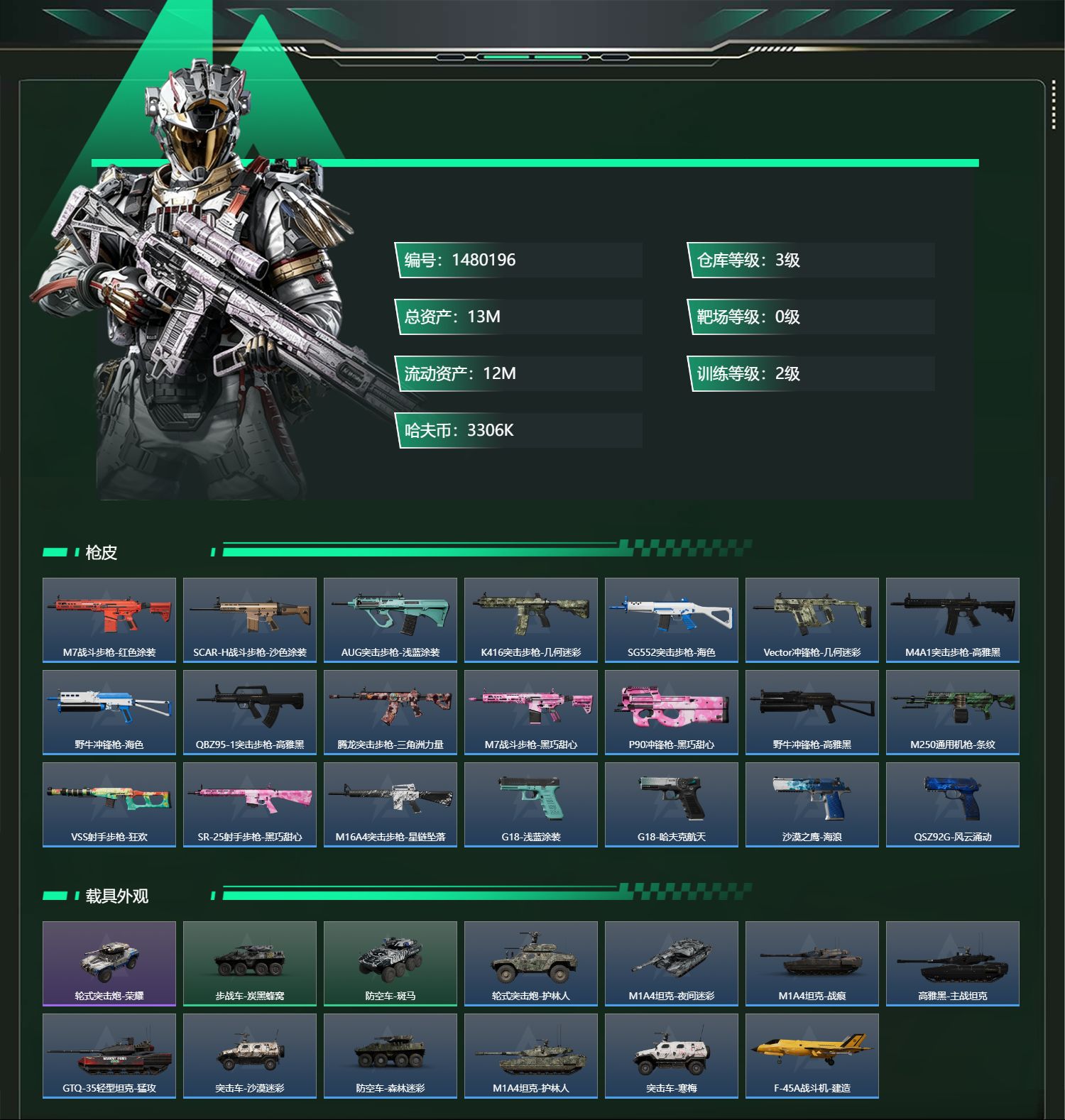Select the QSZ92G-风云涌动 pistol skin
This screenshot has height=1120, width=1065.
(953, 805)
